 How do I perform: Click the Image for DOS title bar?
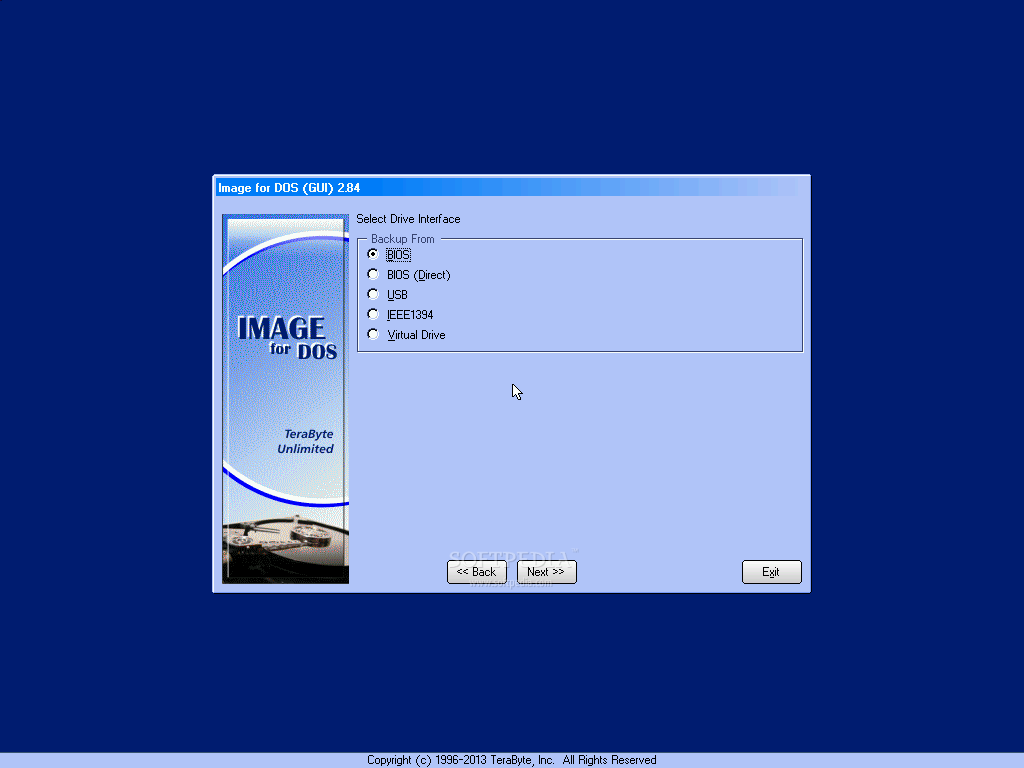tap(511, 187)
